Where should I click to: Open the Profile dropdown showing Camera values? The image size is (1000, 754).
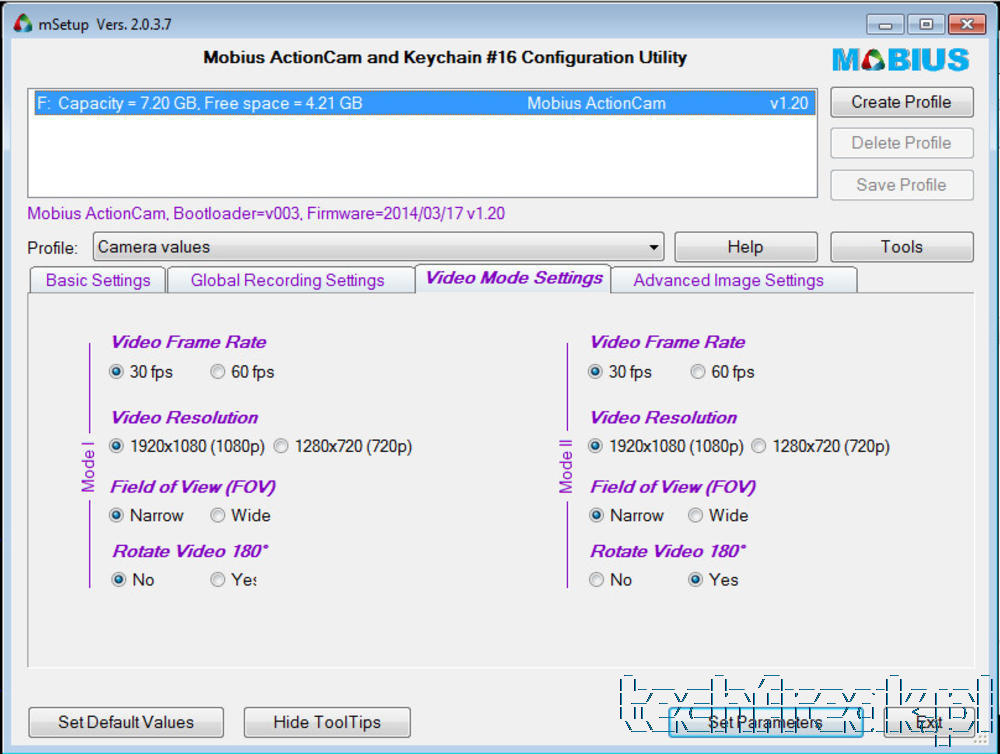point(378,247)
